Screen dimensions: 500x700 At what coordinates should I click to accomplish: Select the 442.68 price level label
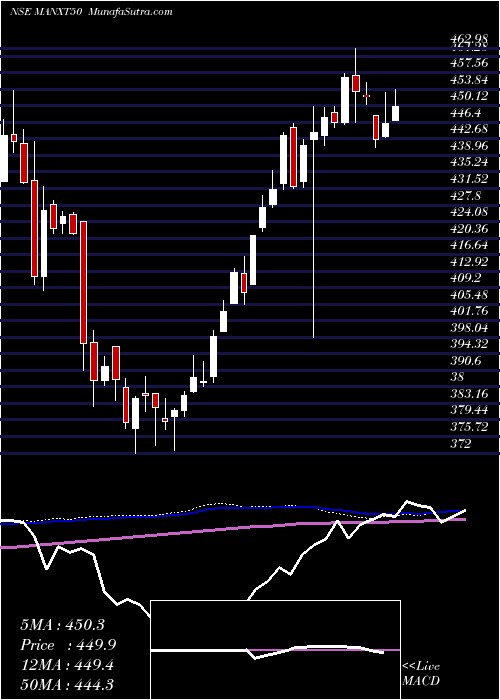pyautogui.click(x=468, y=129)
